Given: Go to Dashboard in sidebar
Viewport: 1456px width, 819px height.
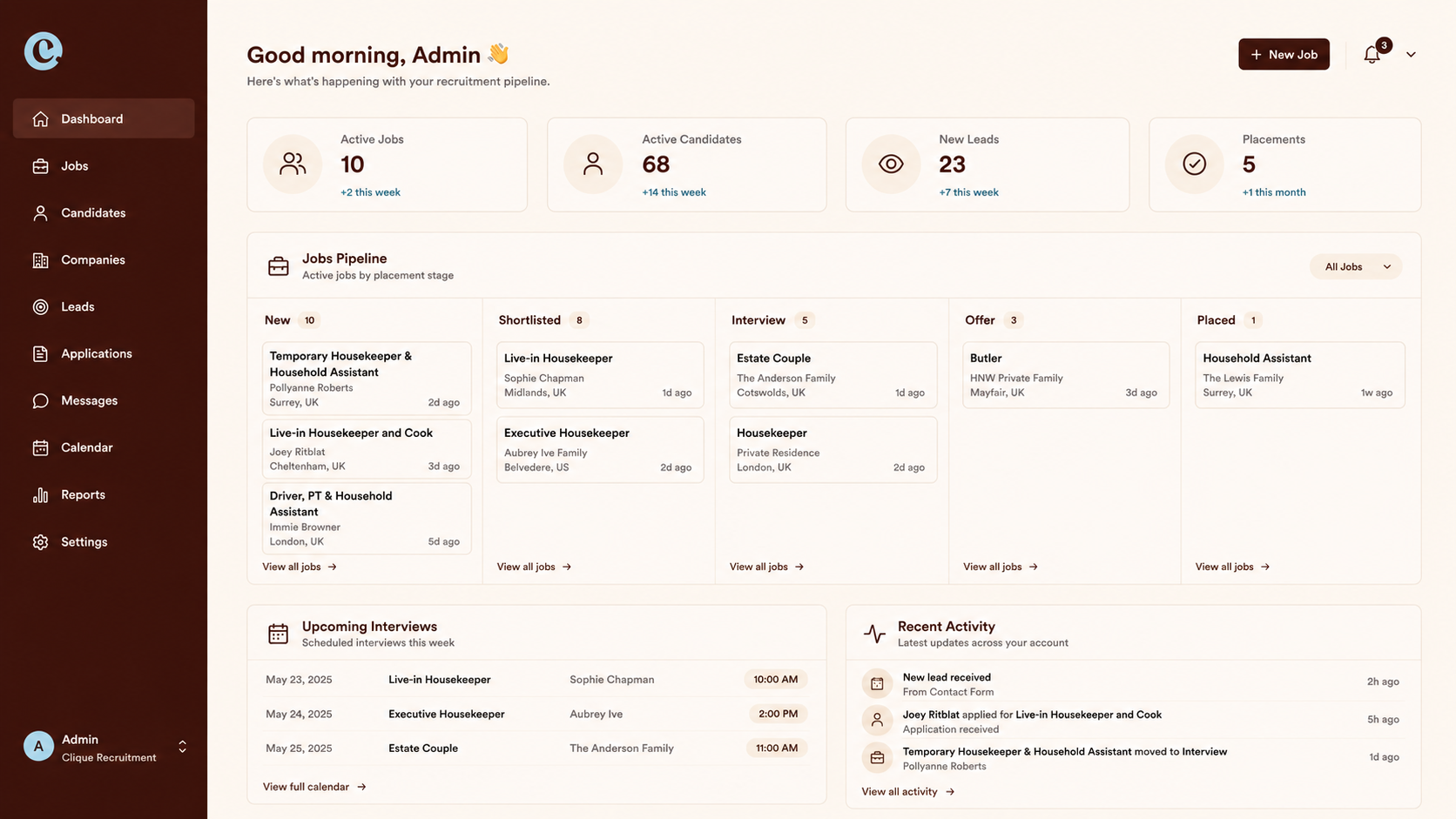Looking at the screenshot, I should (x=104, y=118).
